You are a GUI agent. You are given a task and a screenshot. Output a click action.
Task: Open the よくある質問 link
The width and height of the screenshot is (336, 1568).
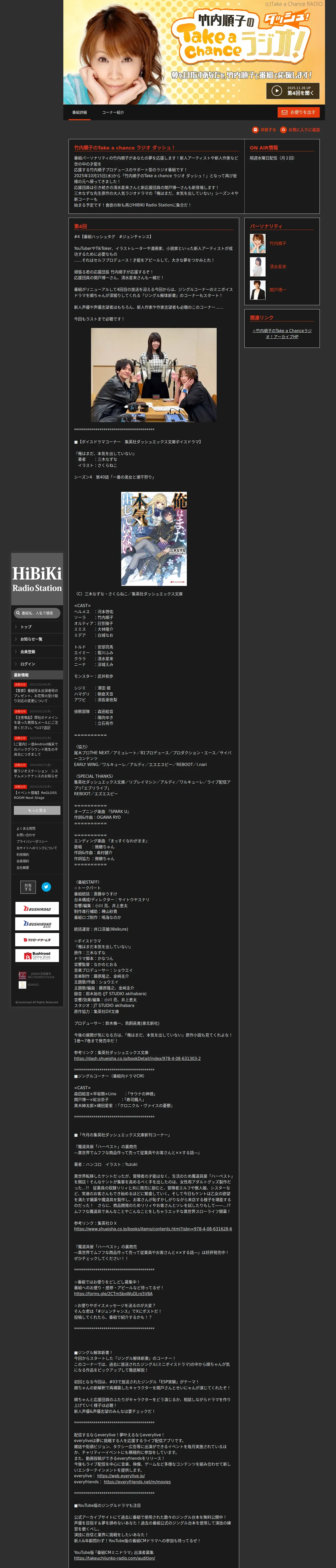(26, 828)
